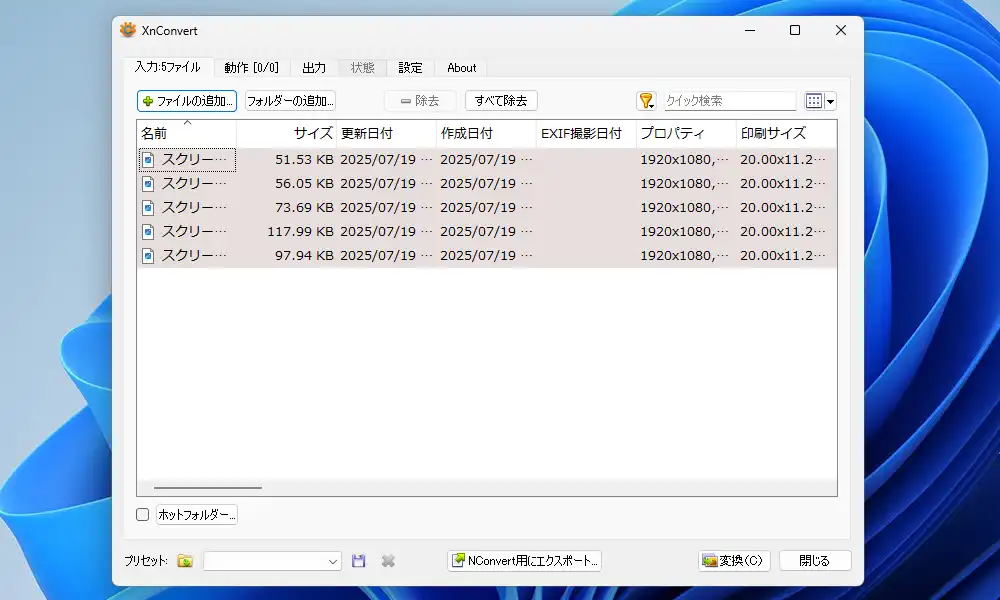Focus the クイック検索 search field
1000x600 pixels.
click(730, 101)
